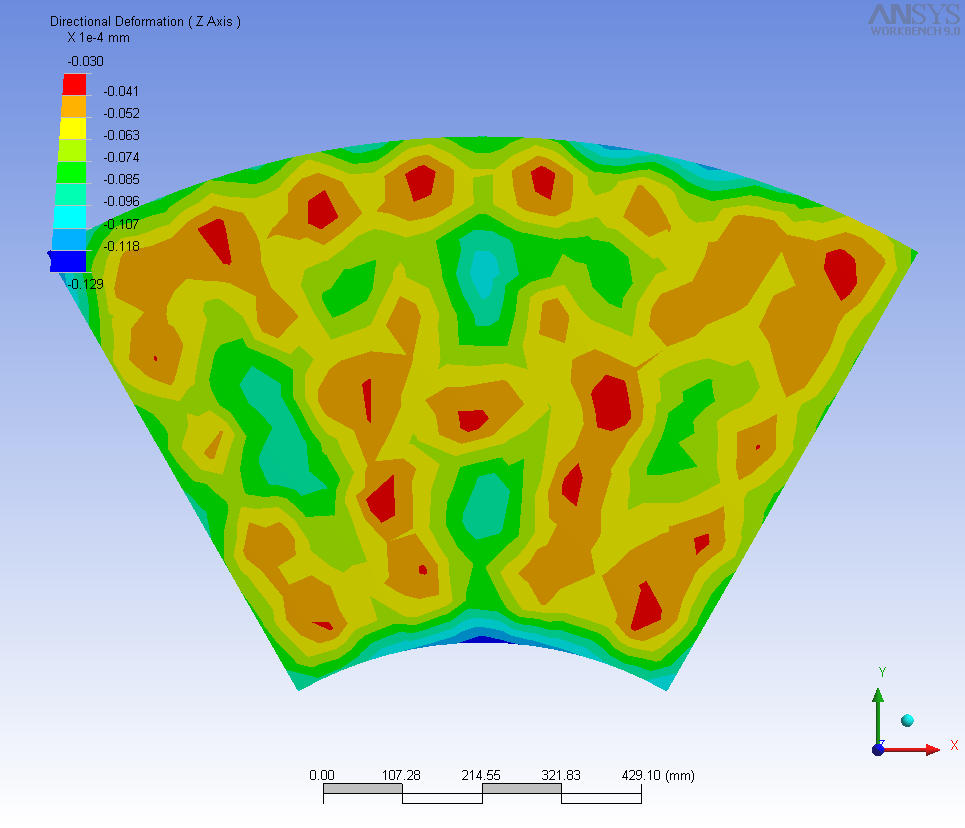Click the legend value -0.041
The image size is (965, 828).
tap(121, 91)
